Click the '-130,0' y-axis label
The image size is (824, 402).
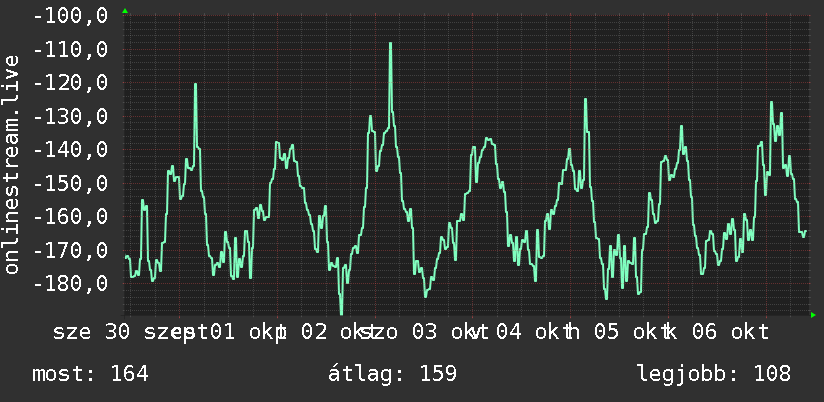(x=70, y=116)
